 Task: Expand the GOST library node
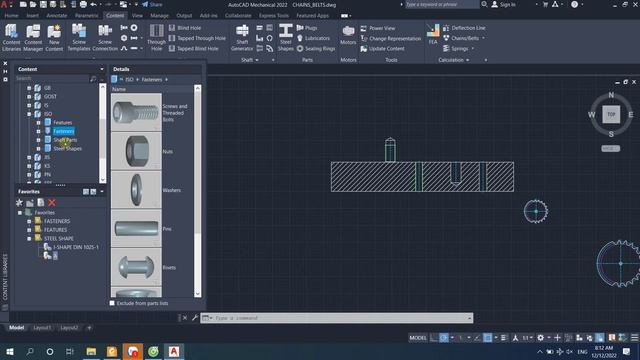(29, 97)
